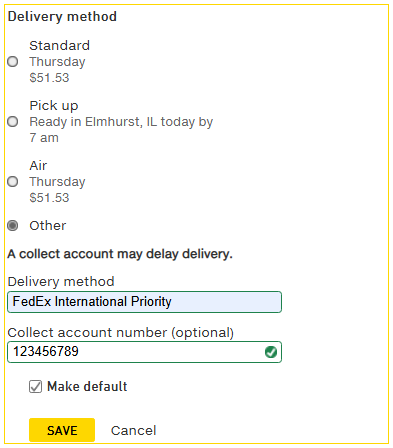Select the Other delivery radio button
This screenshot has width=393, height=448.
point(13,226)
